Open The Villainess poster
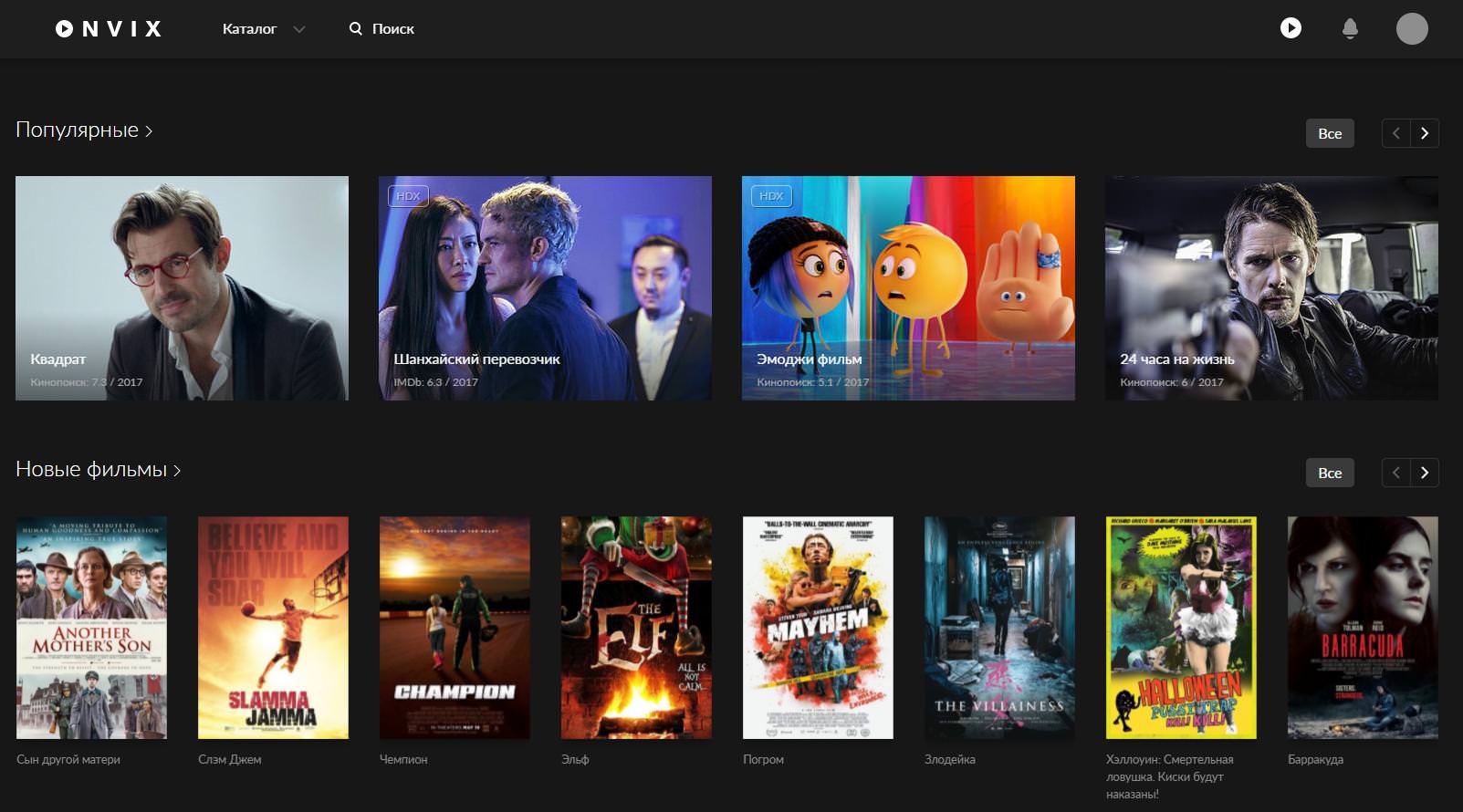Image resolution: width=1463 pixels, height=812 pixels. tap(999, 628)
